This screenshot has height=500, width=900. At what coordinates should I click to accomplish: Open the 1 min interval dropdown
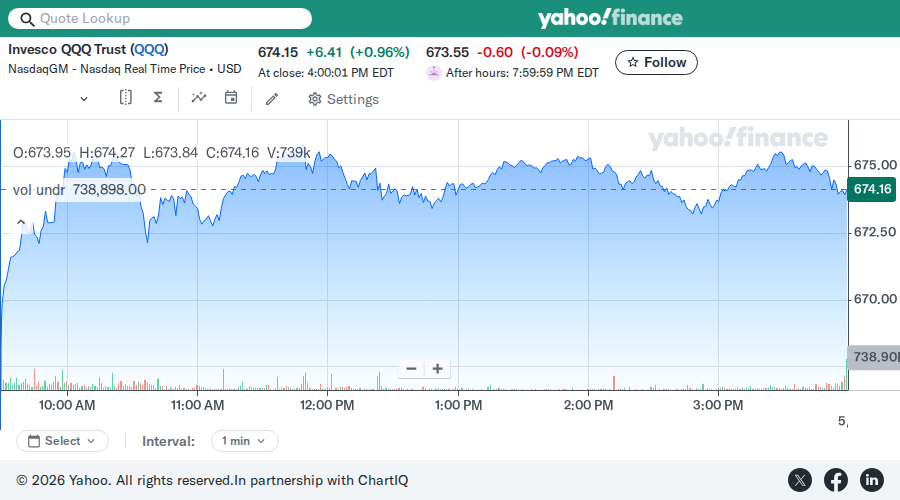coord(245,441)
